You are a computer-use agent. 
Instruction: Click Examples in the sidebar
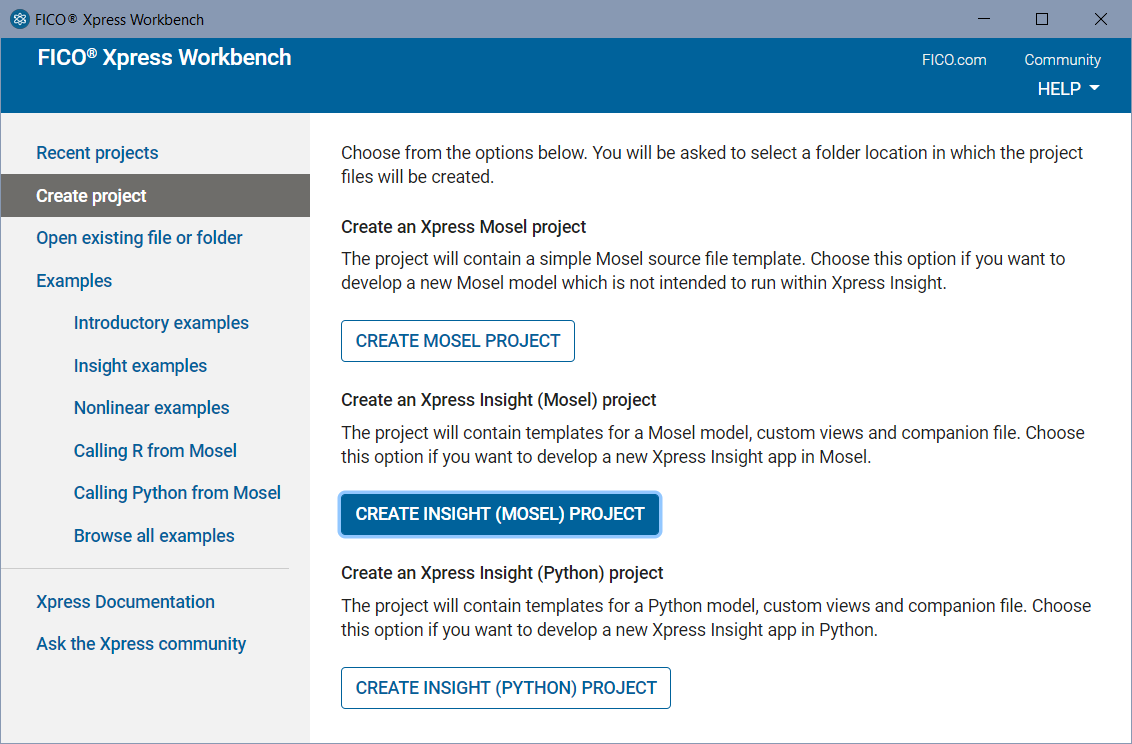tap(74, 281)
